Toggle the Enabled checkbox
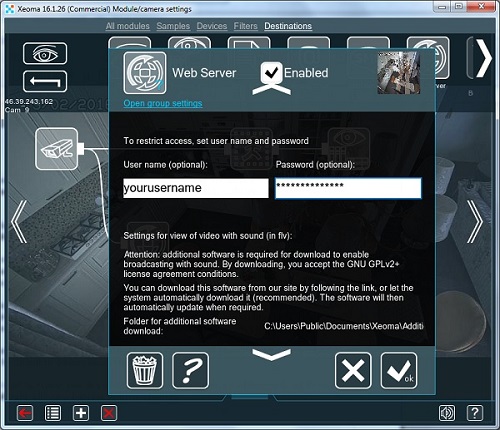Image resolution: width=500 pixels, height=430 pixels. 272,72
